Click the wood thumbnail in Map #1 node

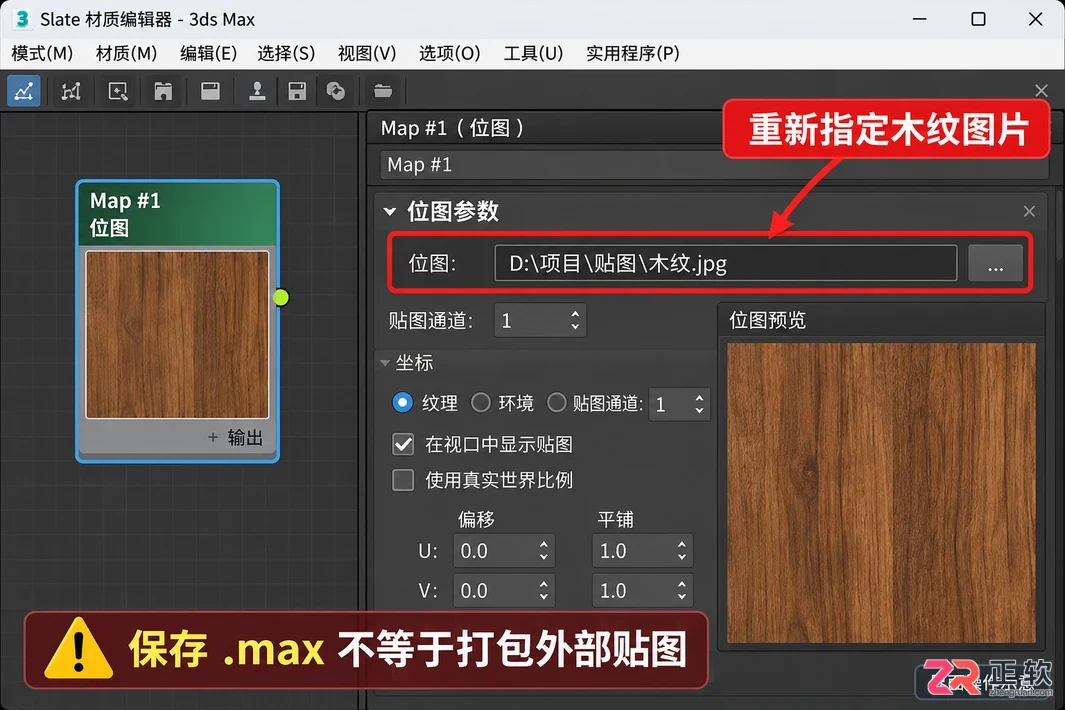pyautogui.click(x=177, y=334)
